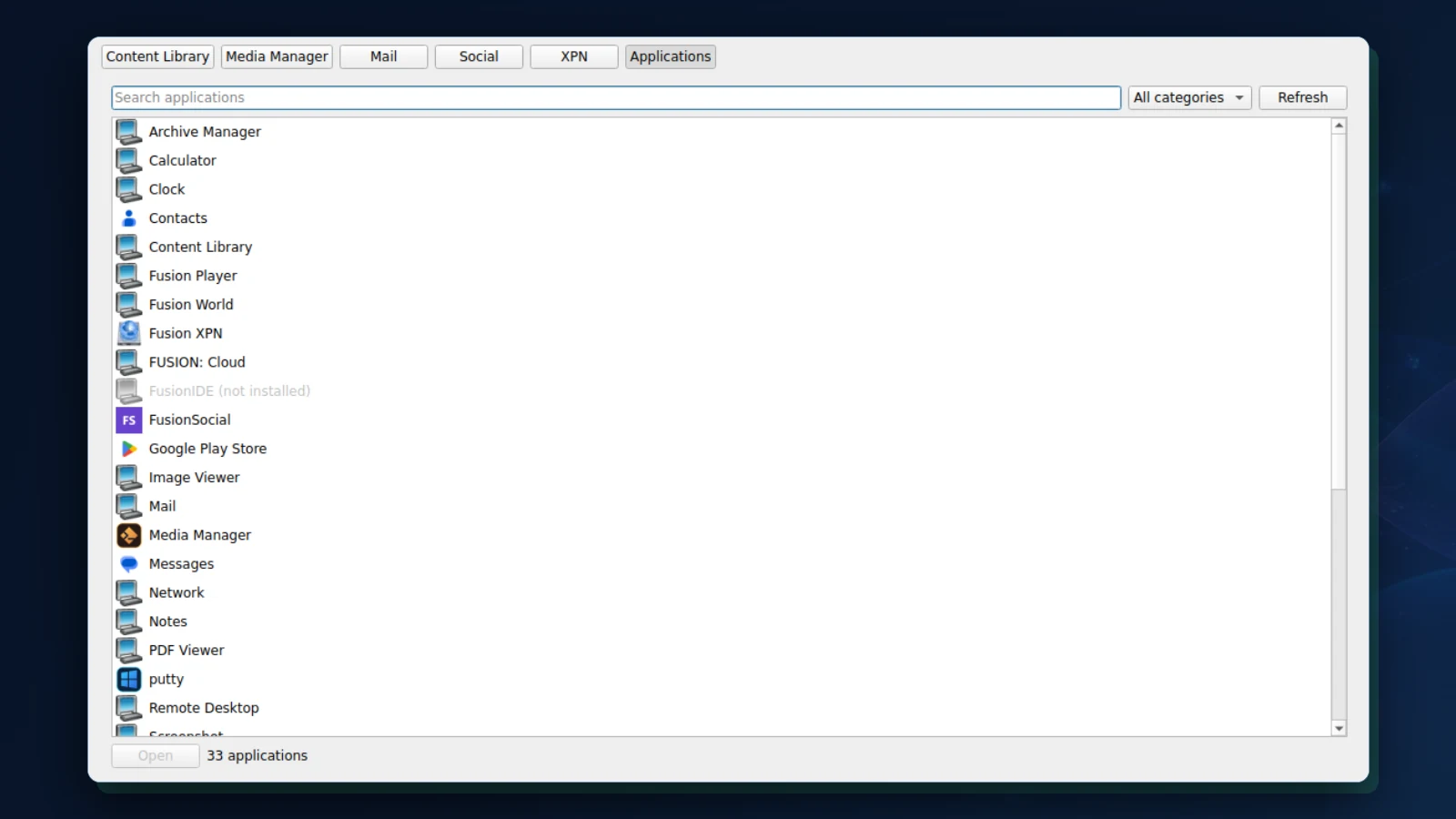The width and height of the screenshot is (1456, 819).
Task: Select the FusionIDE (not installed) entry
Action: tap(723, 391)
